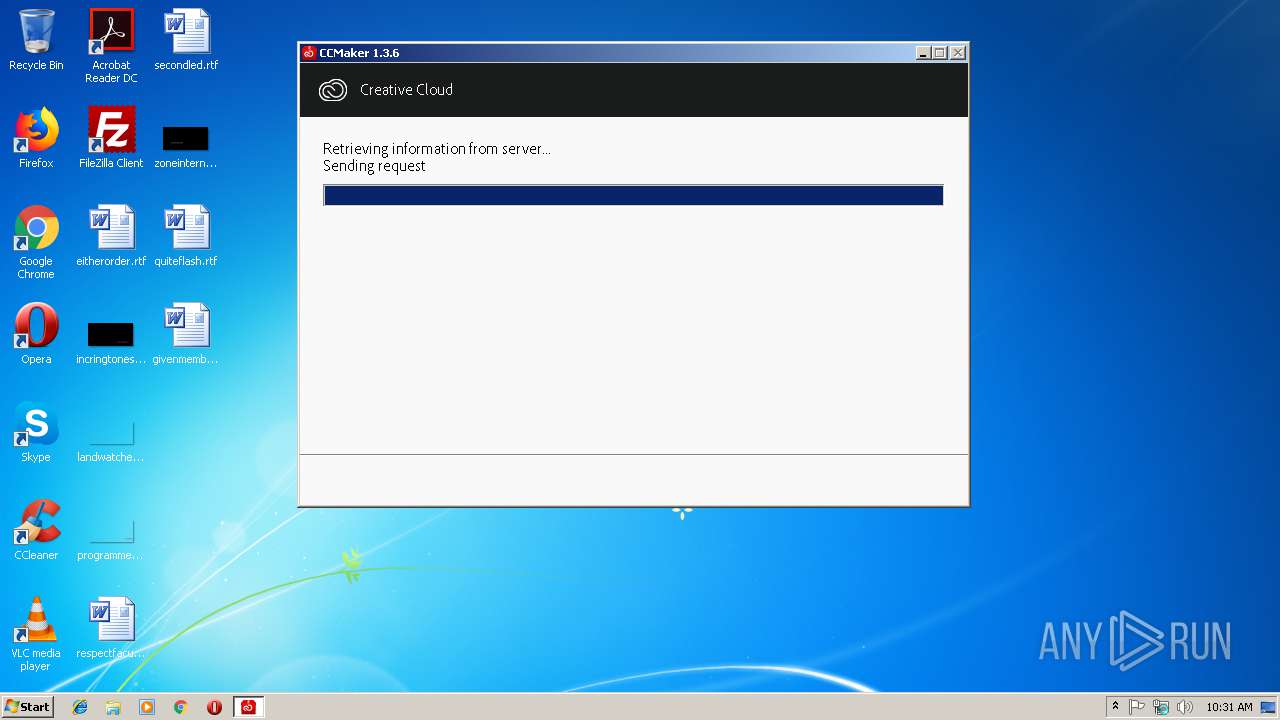Close the CCMaker window
Image resolution: width=1280 pixels, height=720 pixels.
(958, 53)
